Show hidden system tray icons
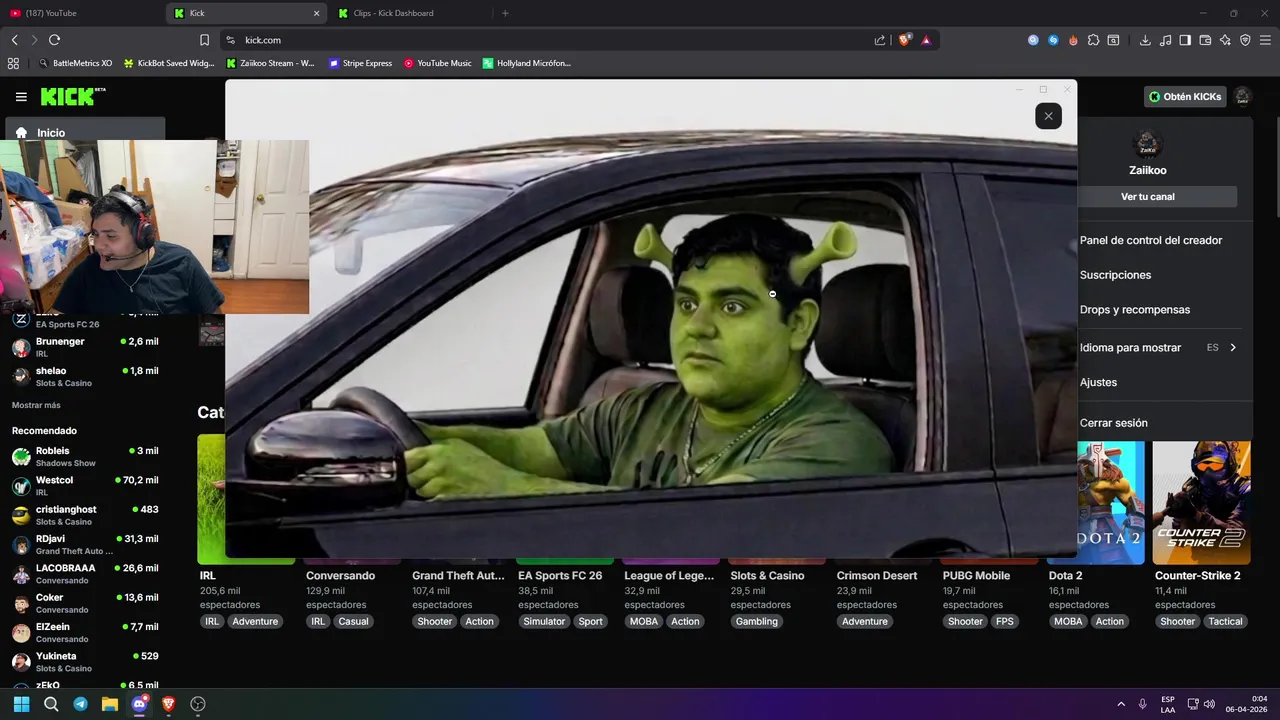 (x=1120, y=704)
